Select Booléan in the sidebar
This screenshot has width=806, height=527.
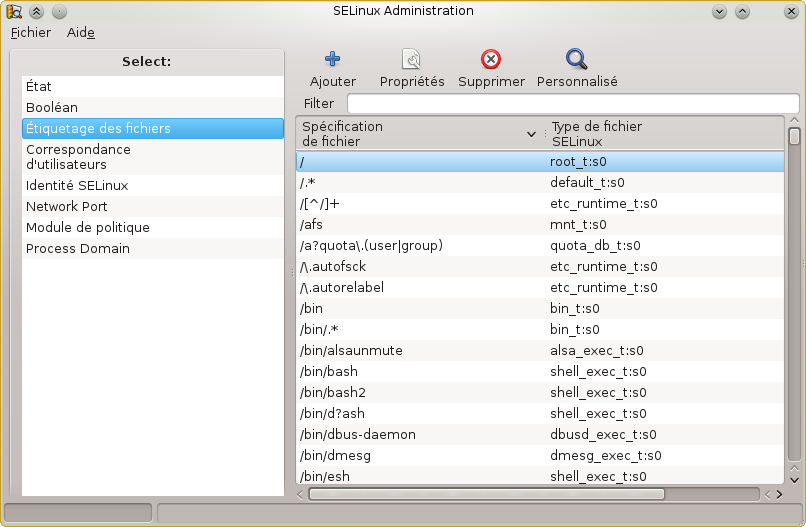click(153, 107)
